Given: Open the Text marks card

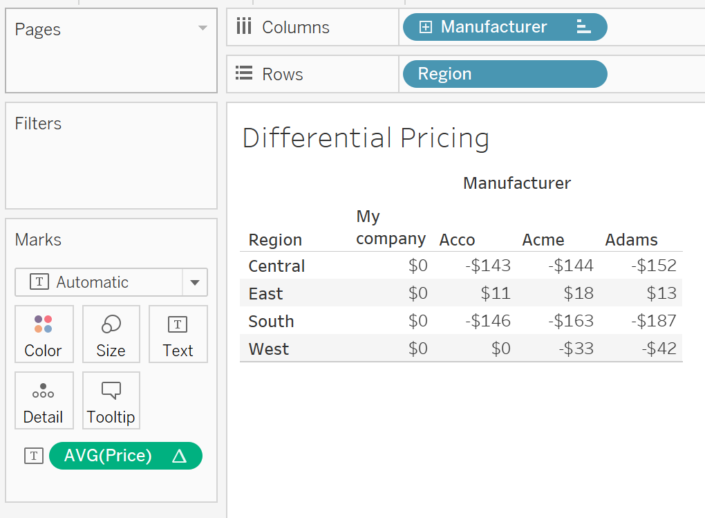Looking at the screenshot, I should click(x=178, y=334).
